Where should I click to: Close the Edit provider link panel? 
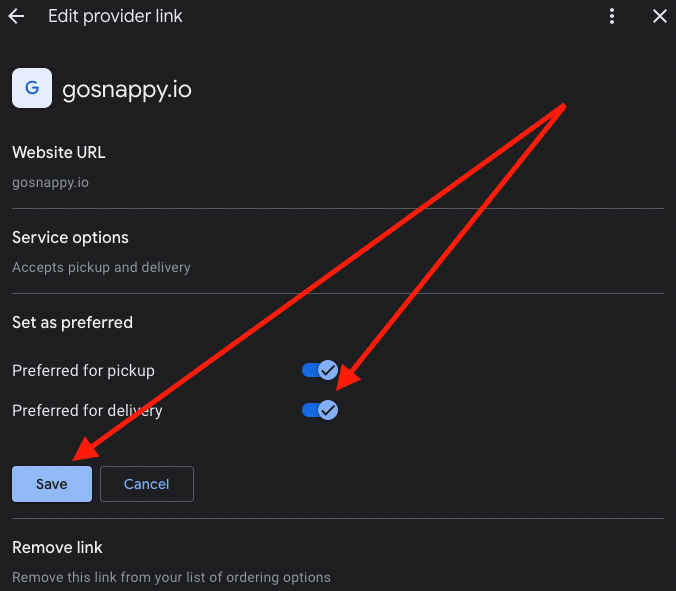(x=659, y=17)
